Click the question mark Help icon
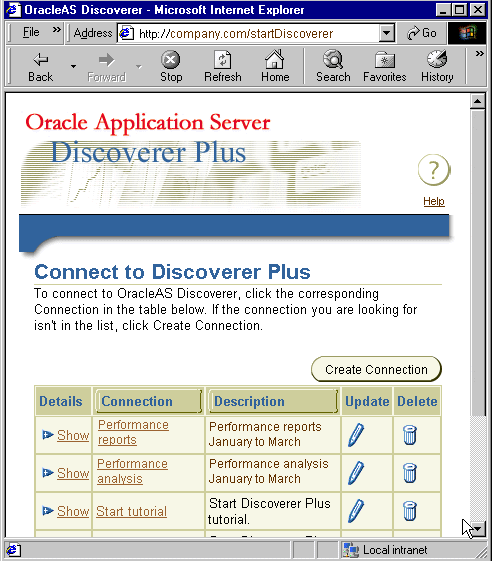The height and width of the screenshot is (561, 492). coord(434,170)
